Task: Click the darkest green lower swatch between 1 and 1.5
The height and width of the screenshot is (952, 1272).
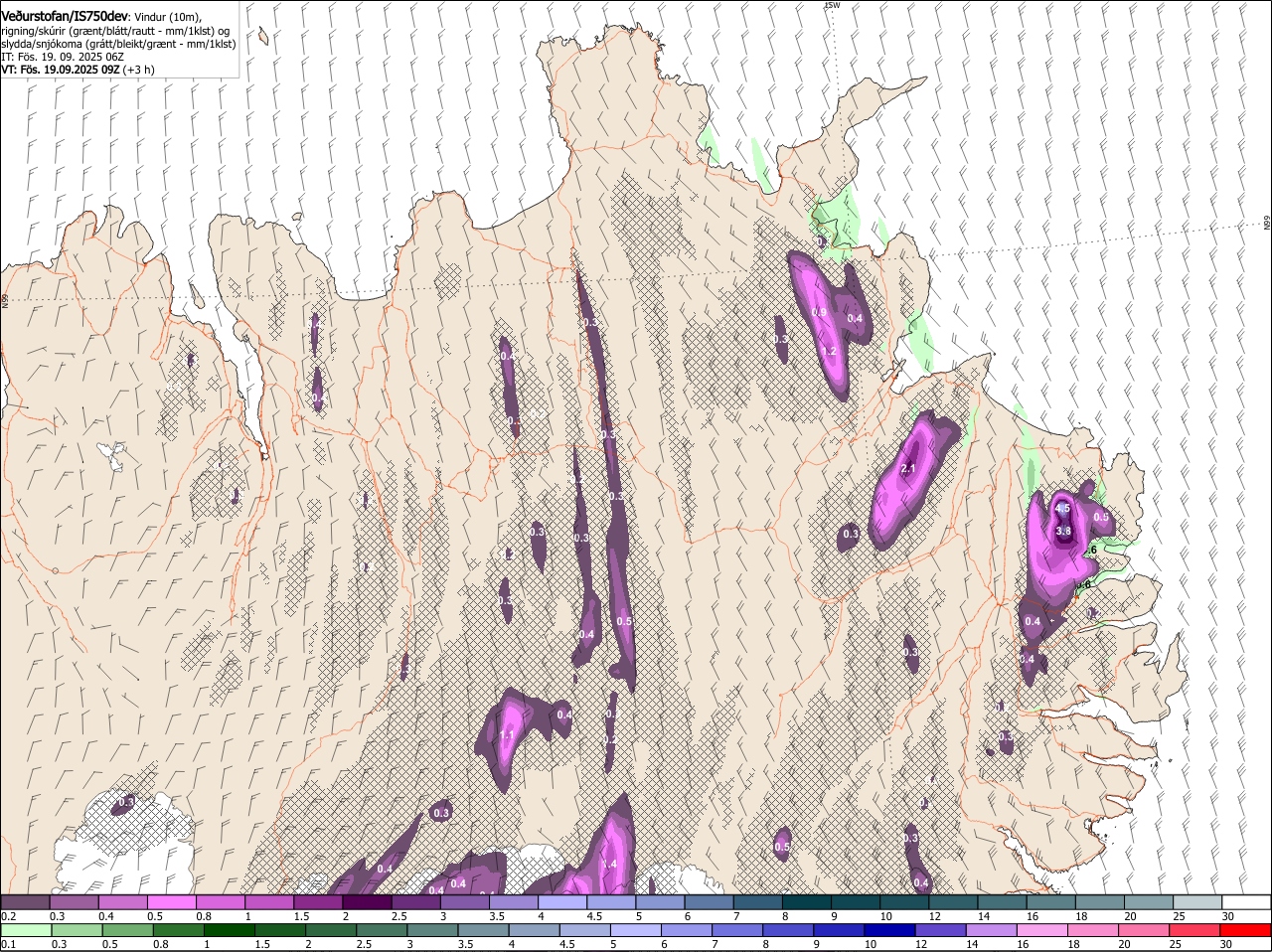Action: (x=230, y=930)
